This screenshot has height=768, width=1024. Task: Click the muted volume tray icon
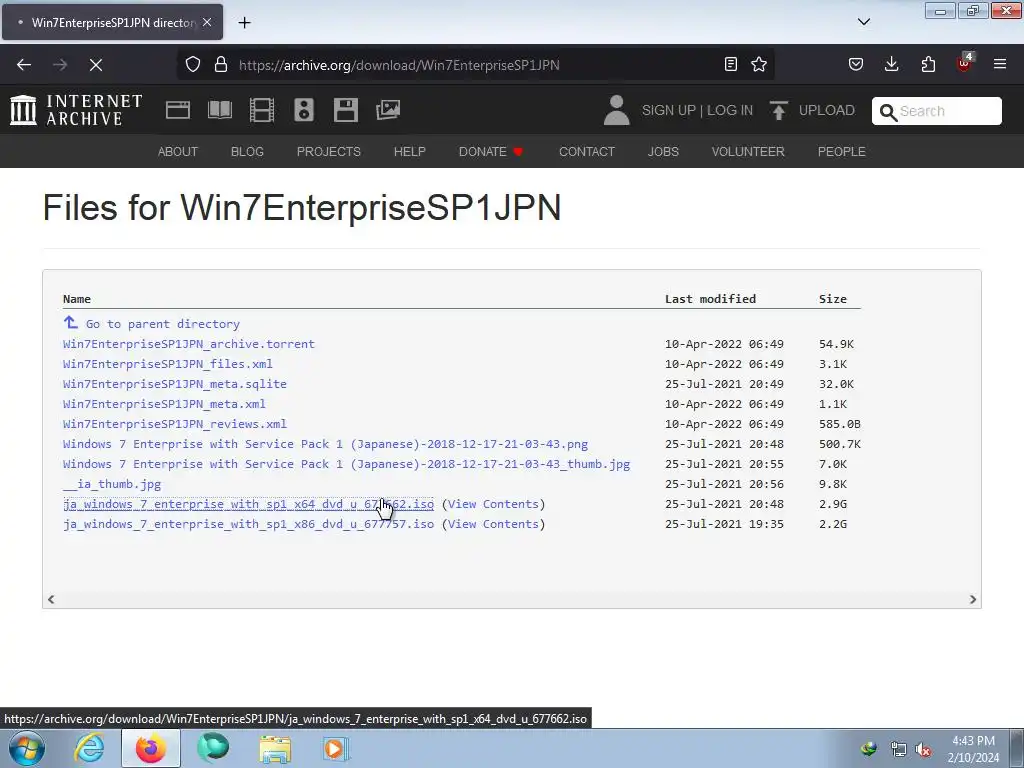point(923,750)
